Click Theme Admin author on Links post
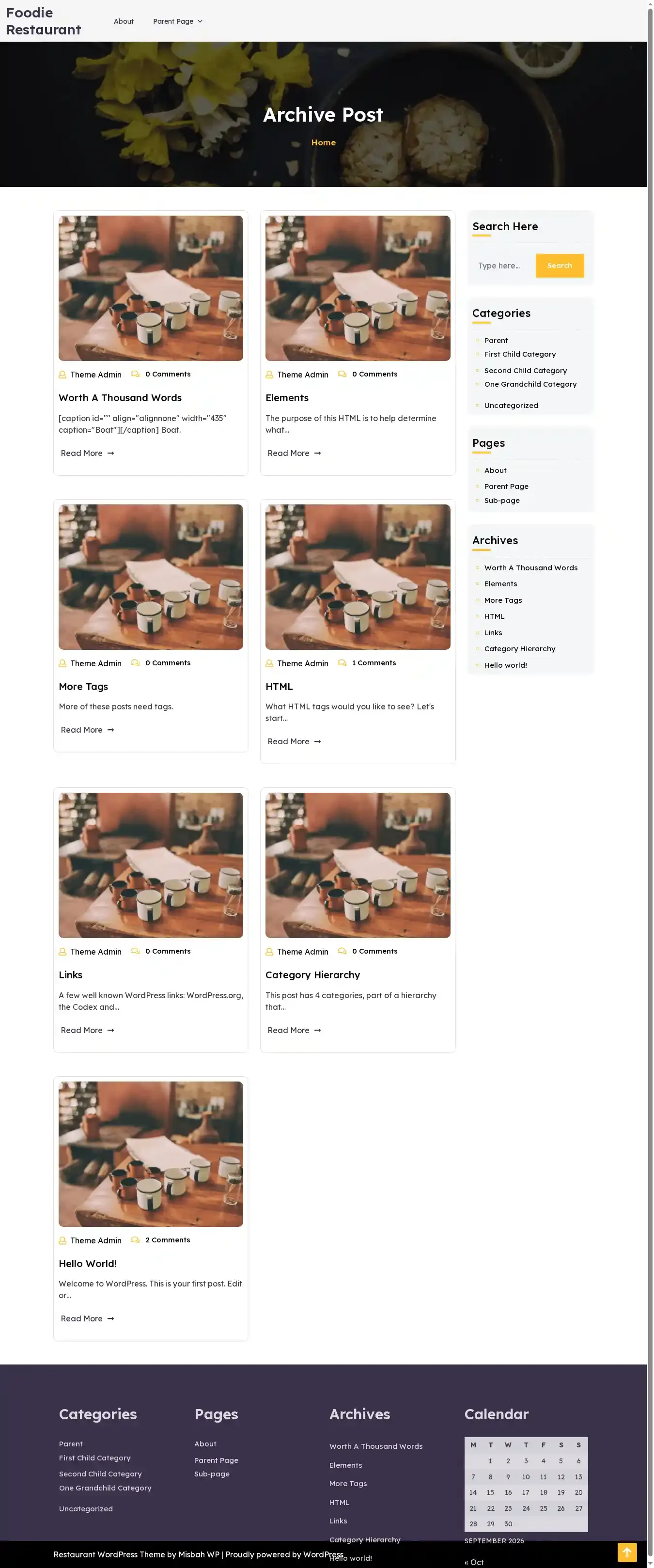This screenshot has height=1568, width=654. [x=95, y=951]
